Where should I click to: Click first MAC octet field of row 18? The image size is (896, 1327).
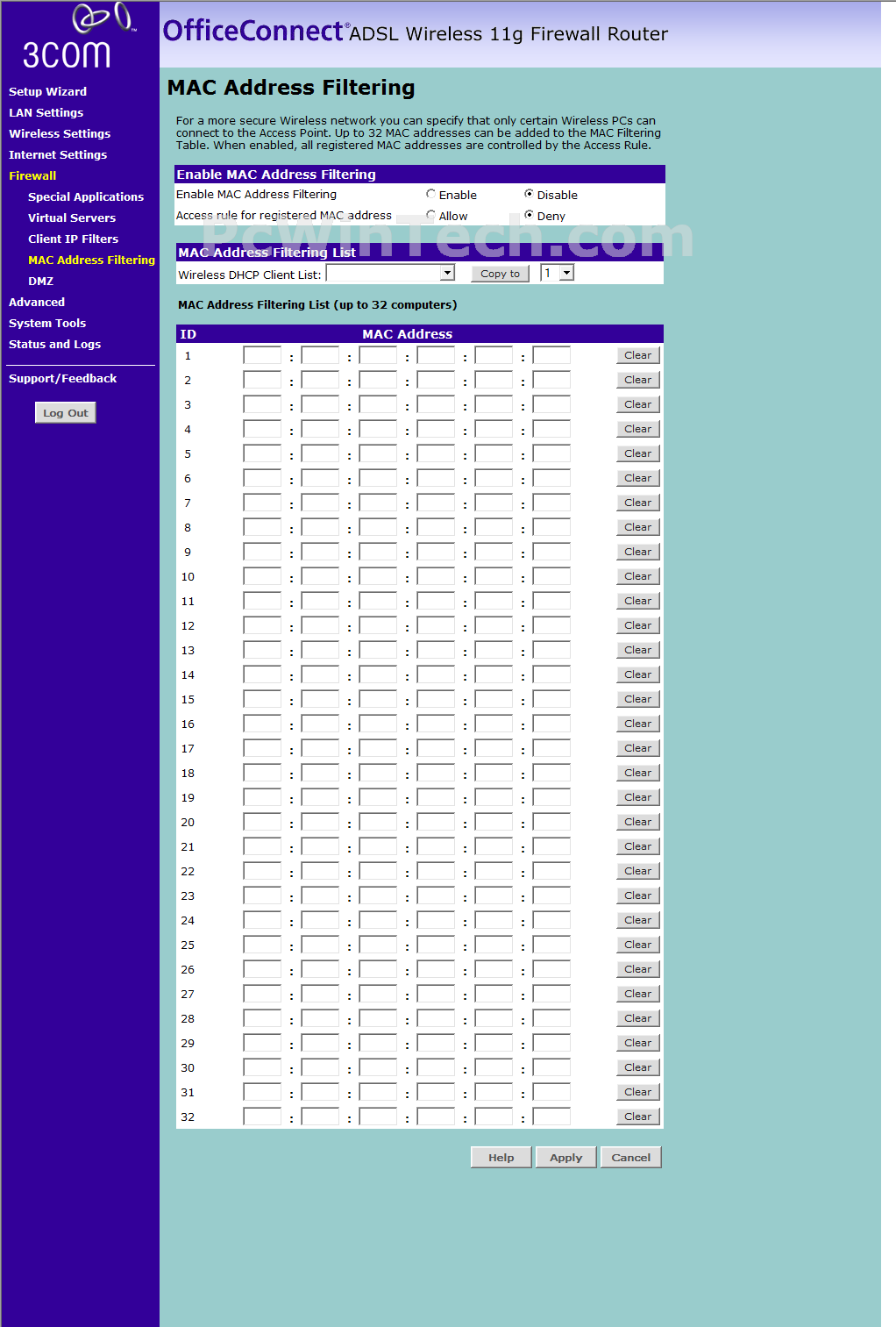[x=262, y=773]
